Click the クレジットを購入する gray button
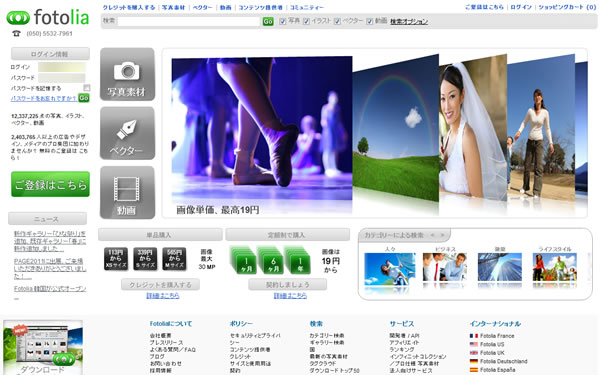Viewport: 600px width, 375px height. click(160, 284)
